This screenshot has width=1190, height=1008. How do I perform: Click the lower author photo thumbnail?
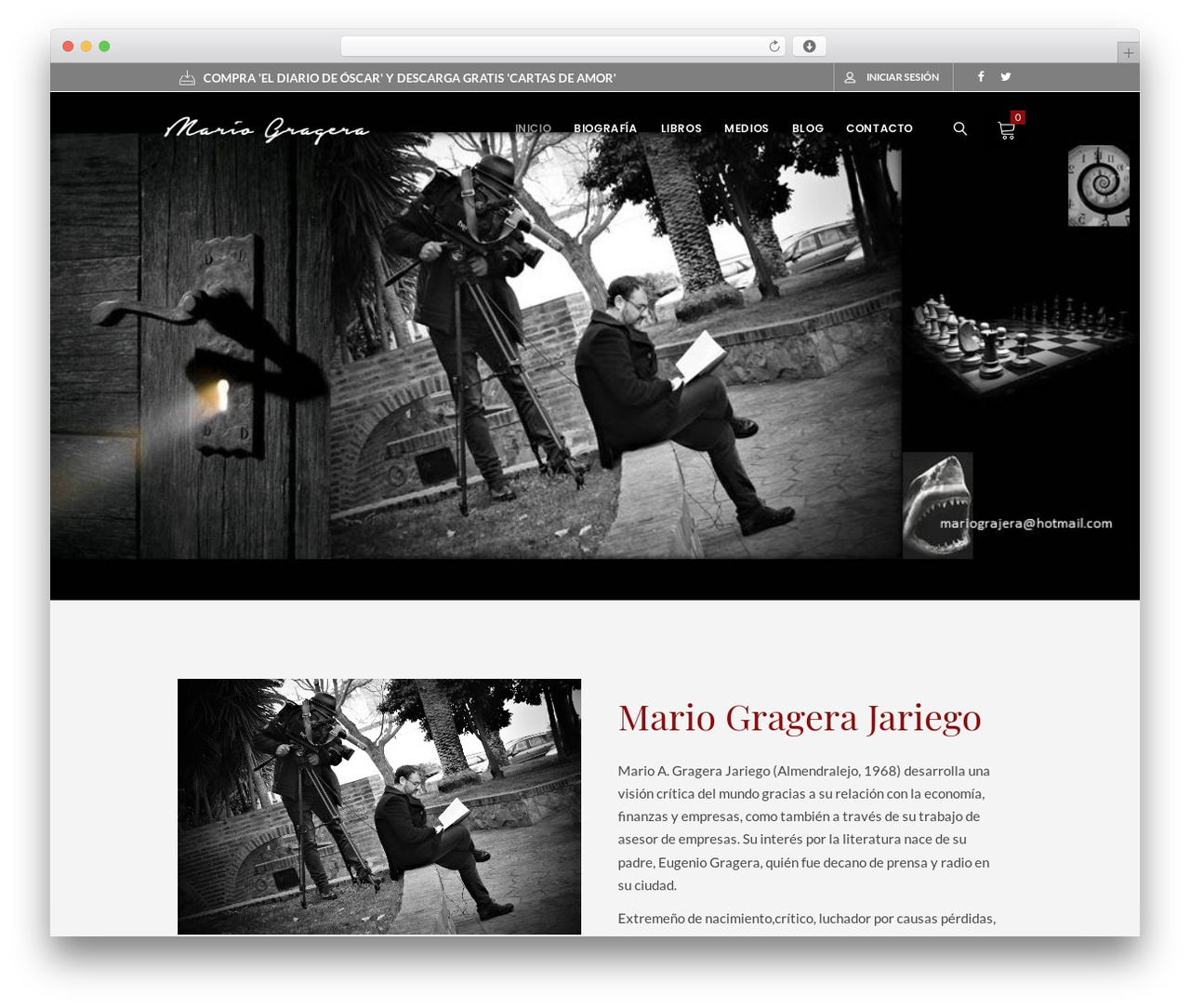click(x=379, y=806)
